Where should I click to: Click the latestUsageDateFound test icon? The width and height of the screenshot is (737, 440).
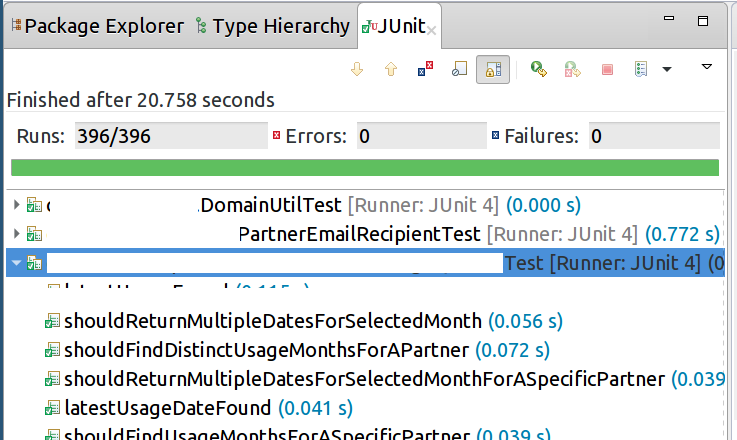coord(52,408)
